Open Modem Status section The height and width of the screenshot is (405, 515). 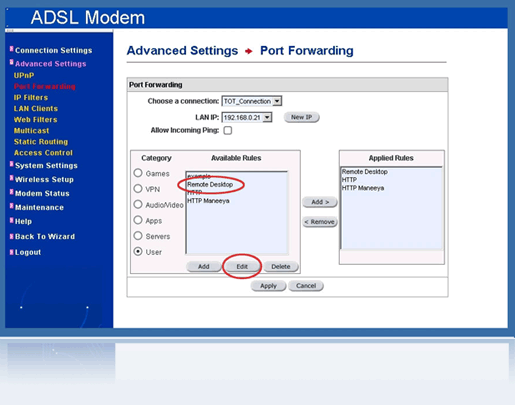coord(42,193)
